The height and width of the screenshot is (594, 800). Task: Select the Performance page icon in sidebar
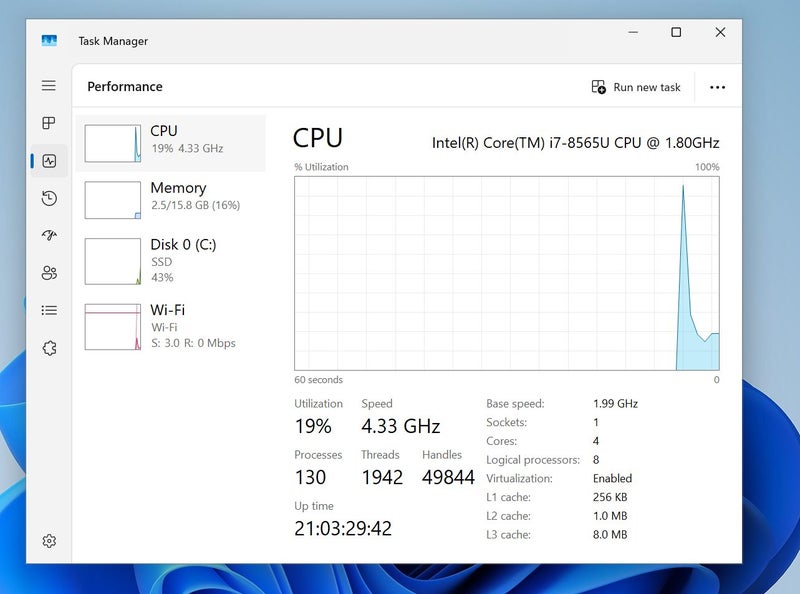tap(49, 161)
